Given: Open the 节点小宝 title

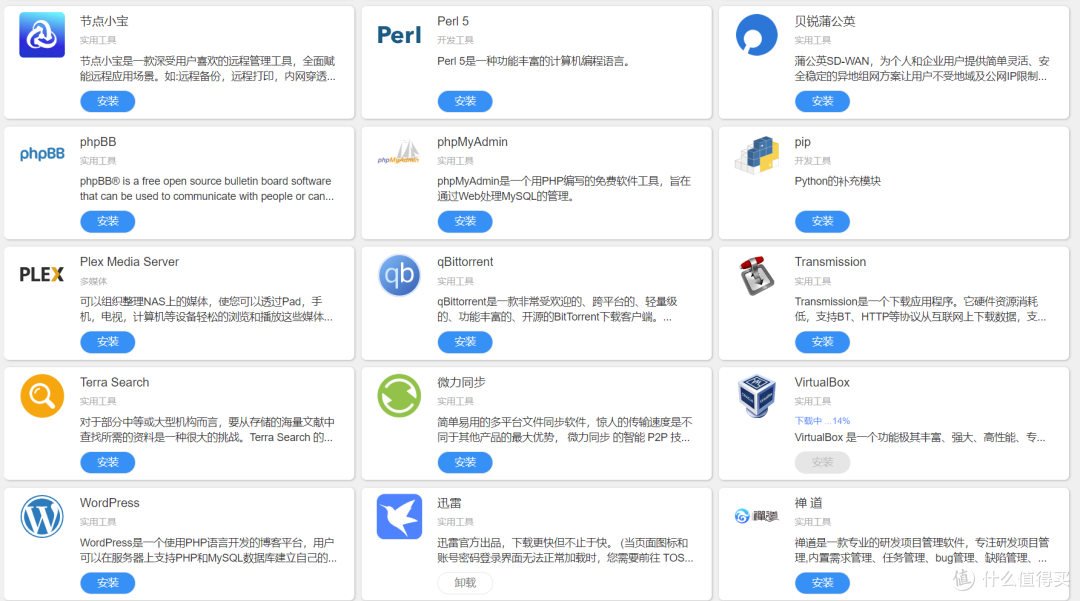Looking at the screenshot, I should [x=104, y=21].
